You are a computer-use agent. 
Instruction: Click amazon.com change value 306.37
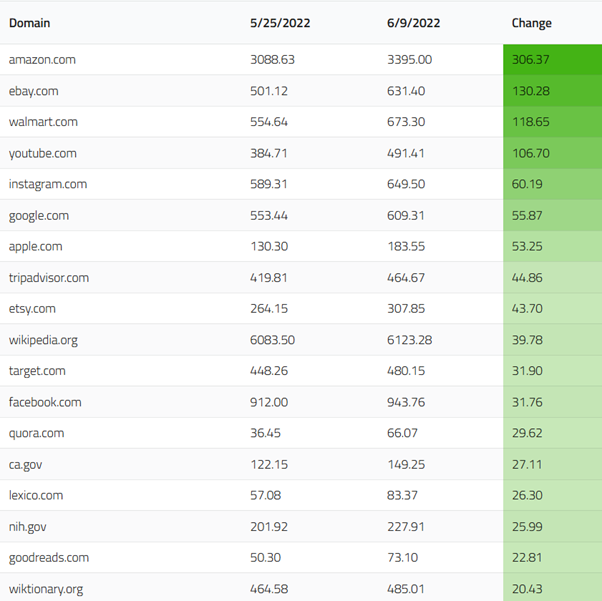point(531,60)
